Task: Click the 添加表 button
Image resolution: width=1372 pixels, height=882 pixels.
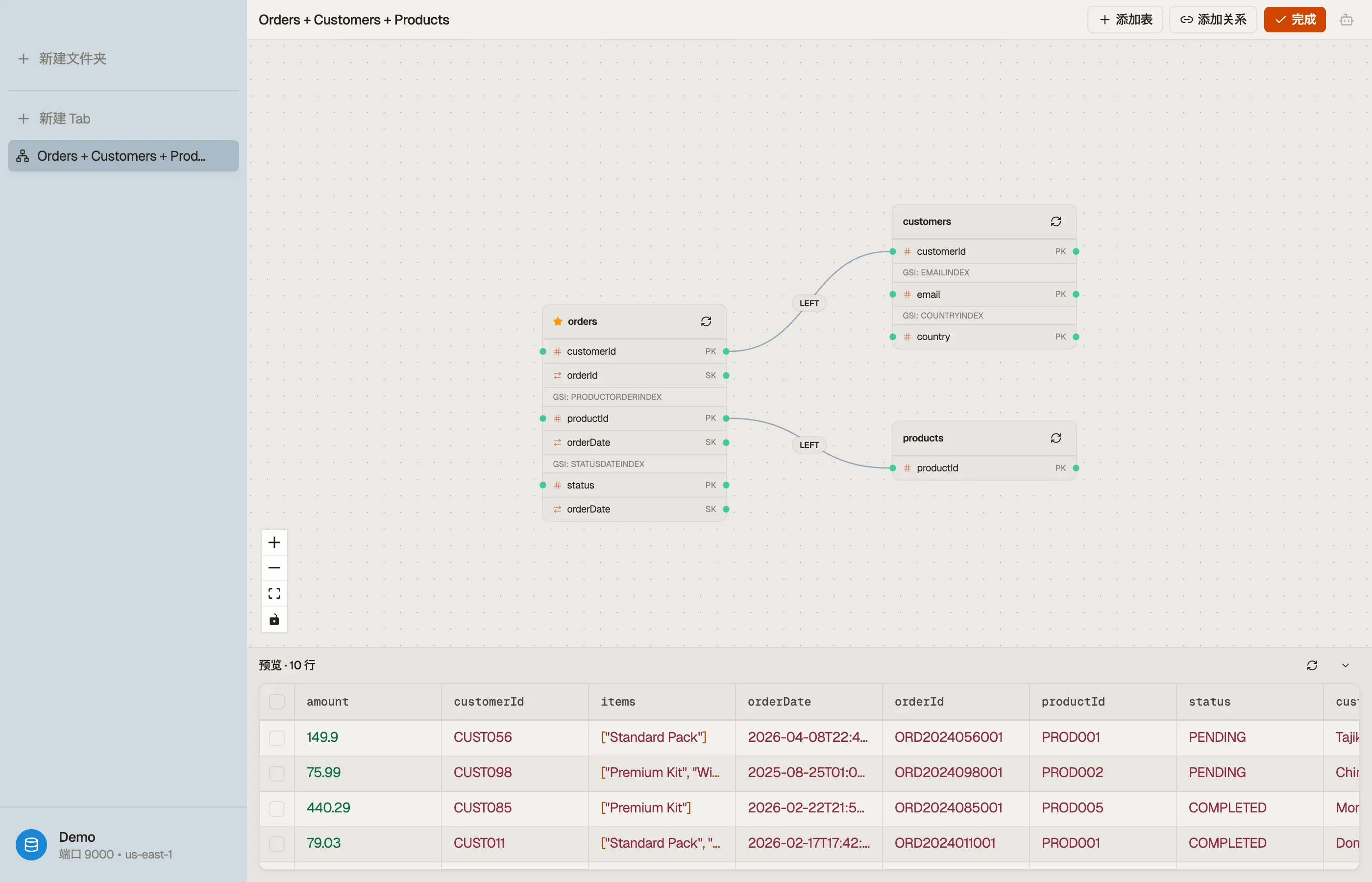Action: pyautogui.click(x=1125, y=20)
